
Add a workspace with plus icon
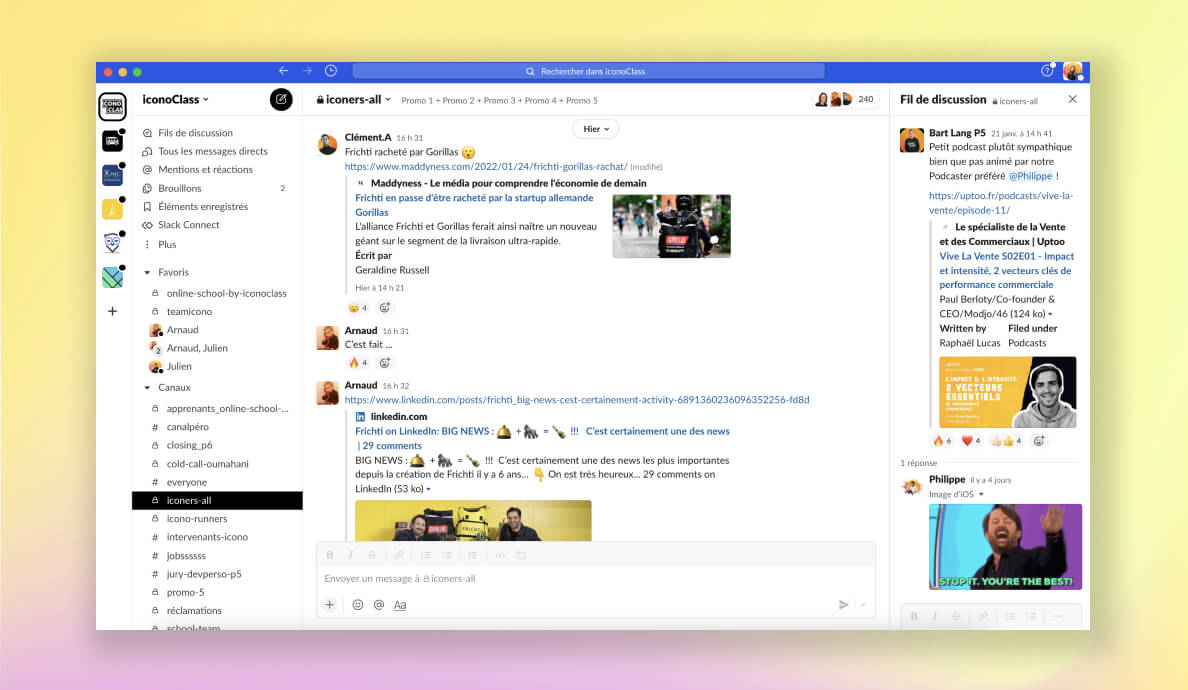point(112,311)
